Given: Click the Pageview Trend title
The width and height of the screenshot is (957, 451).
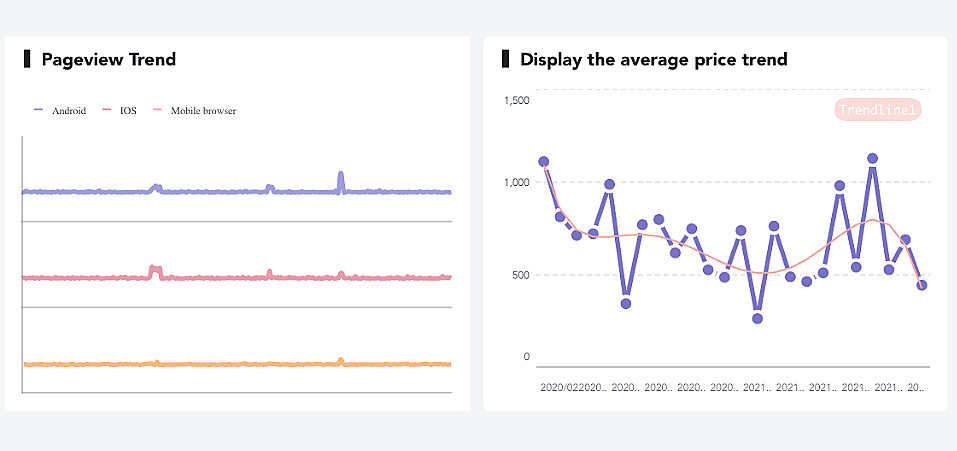Looking at the screenshot, I should (108, 60).
